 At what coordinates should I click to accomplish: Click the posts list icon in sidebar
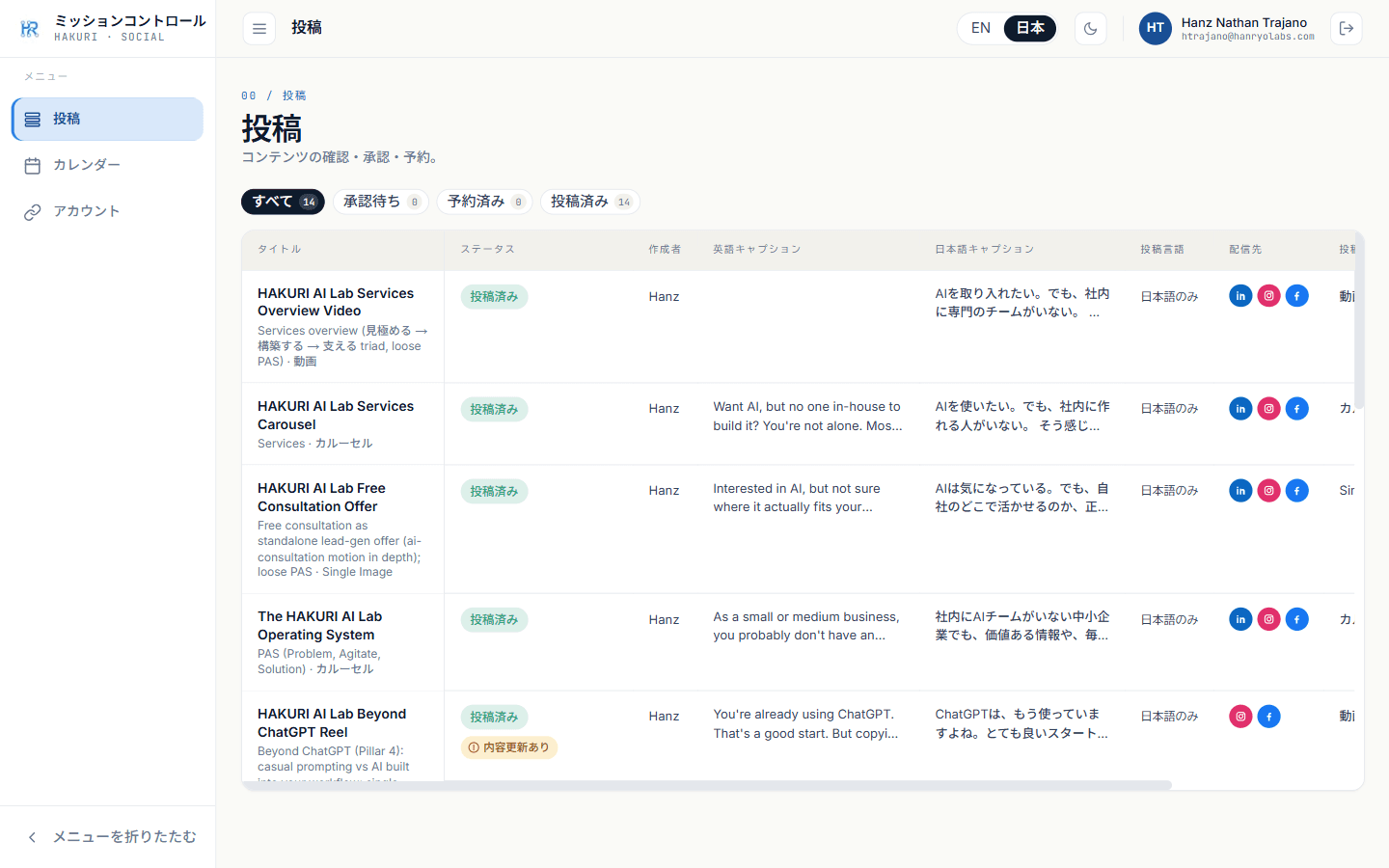[33, 120]
